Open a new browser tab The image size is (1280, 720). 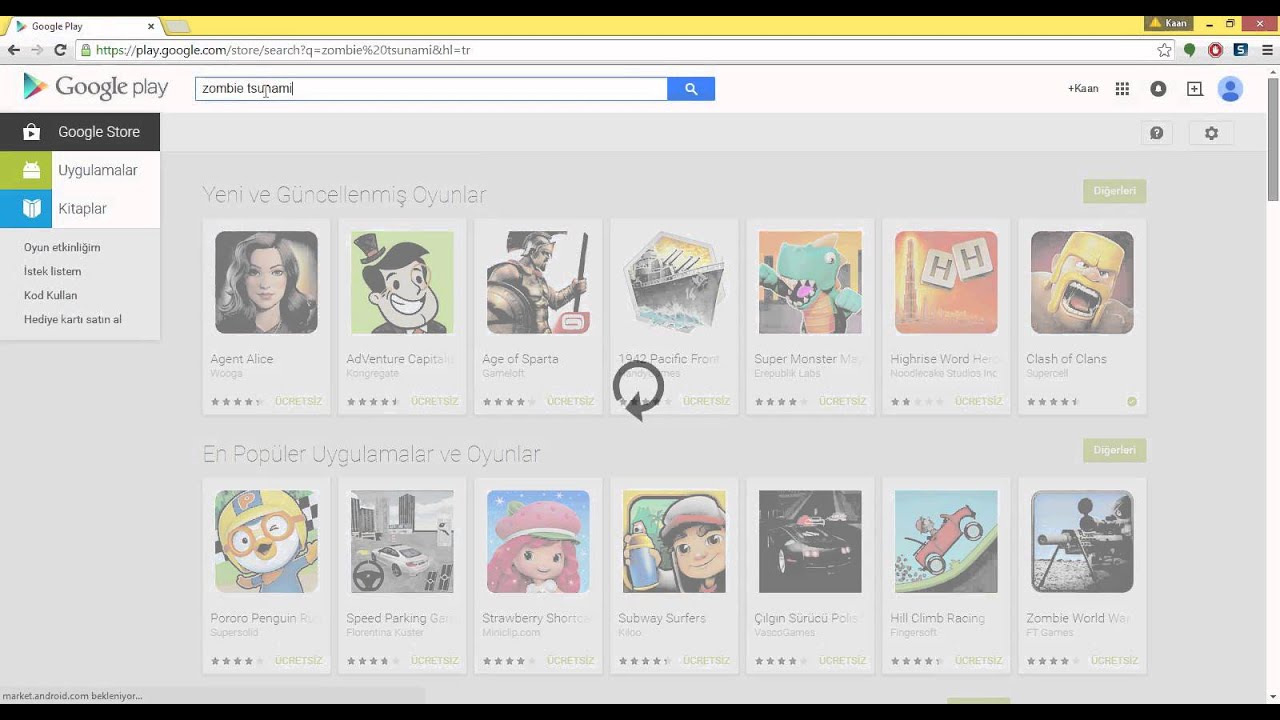pyautogui.click(x=177, y=26)
